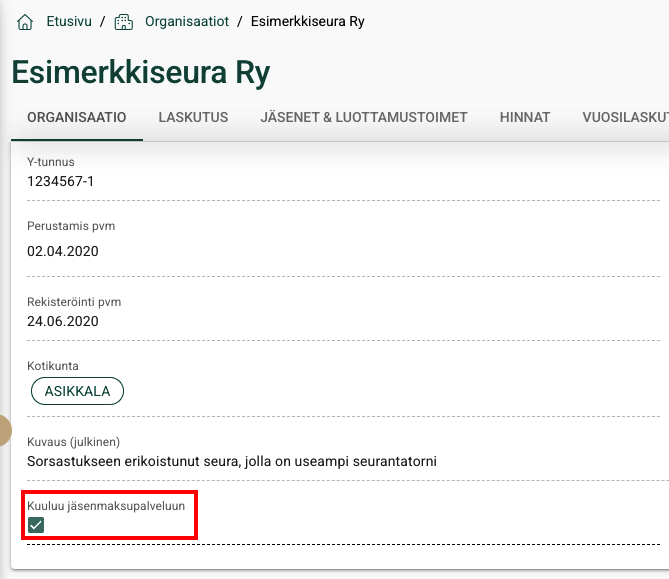Viewport: 669px width, 579px height.
Task: Click the Y-tunnus value 1234567-1
Action: pyautogui.click(x=61, y=181)
